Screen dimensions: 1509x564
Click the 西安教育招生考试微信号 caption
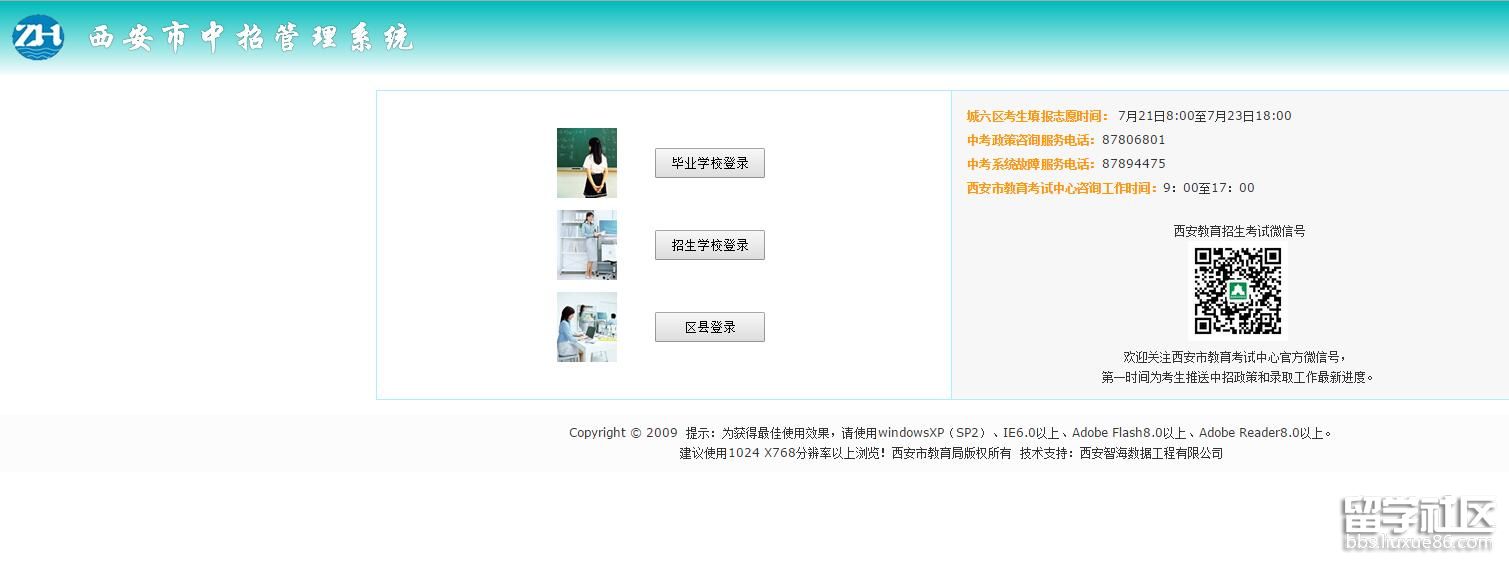(x=1239, y=231)
